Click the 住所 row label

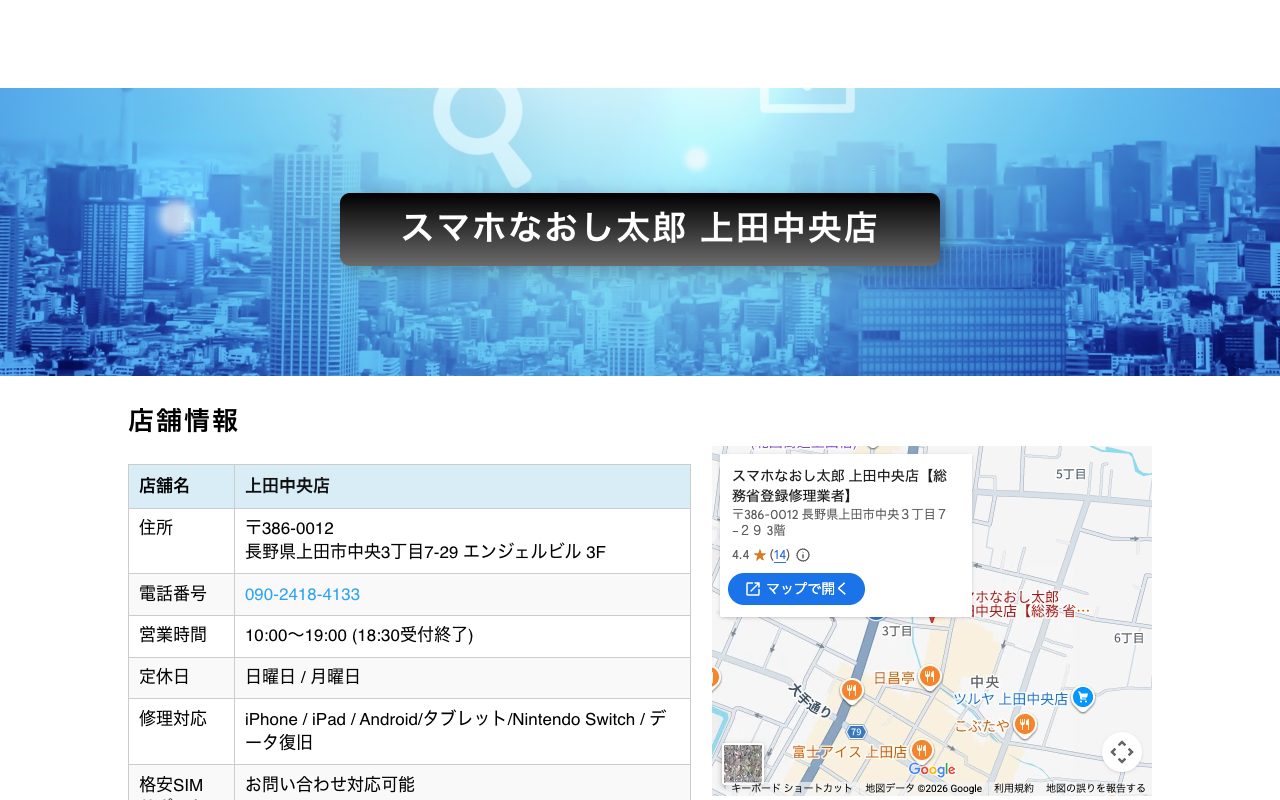[156, 527]
